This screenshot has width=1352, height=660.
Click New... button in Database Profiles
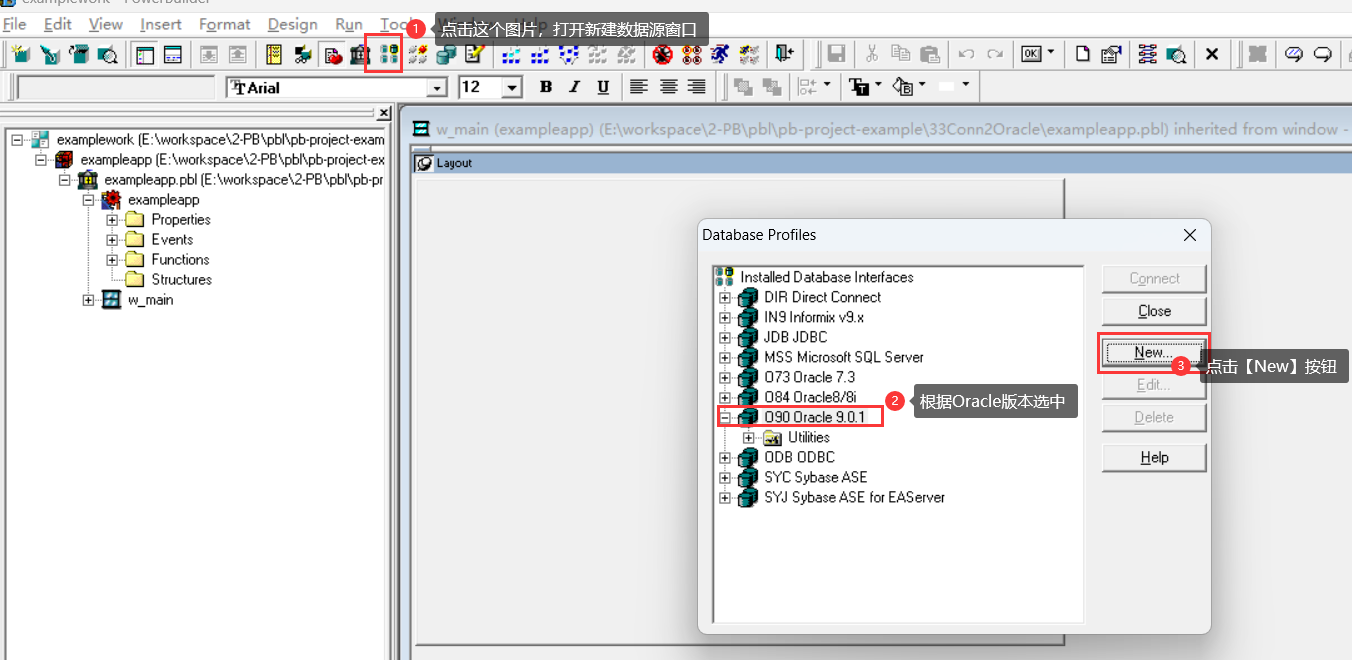[1154, 352]
